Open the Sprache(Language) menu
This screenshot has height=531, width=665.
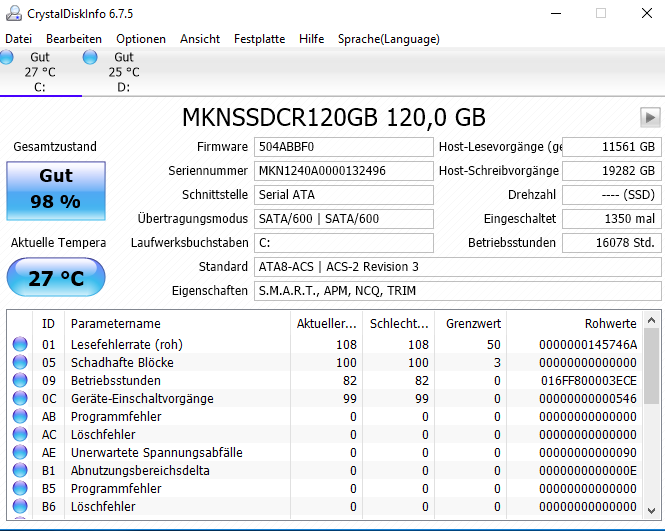click(x=388, y=39)
